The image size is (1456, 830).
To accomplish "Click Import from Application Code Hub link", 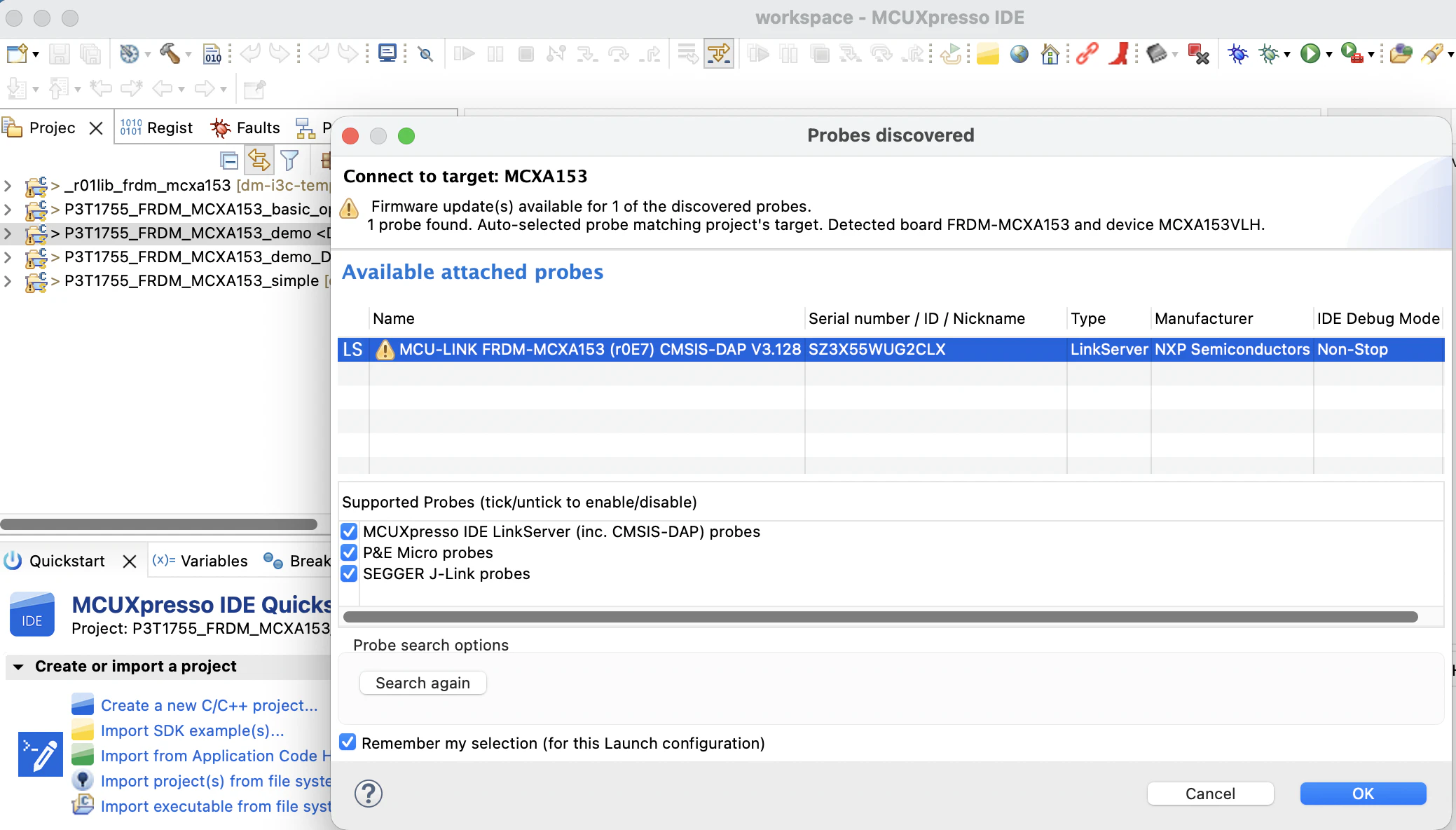I will tap(216, 756).
